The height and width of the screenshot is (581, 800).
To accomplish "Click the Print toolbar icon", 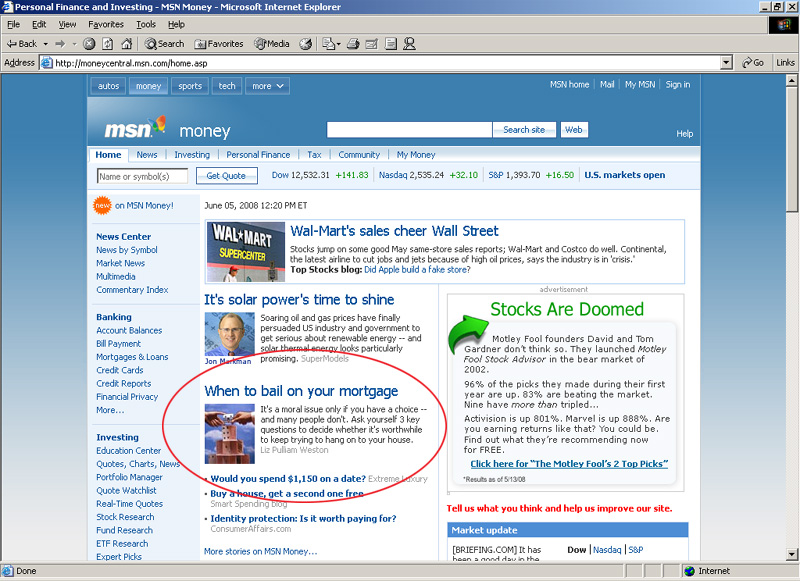I will pos(353,44).
